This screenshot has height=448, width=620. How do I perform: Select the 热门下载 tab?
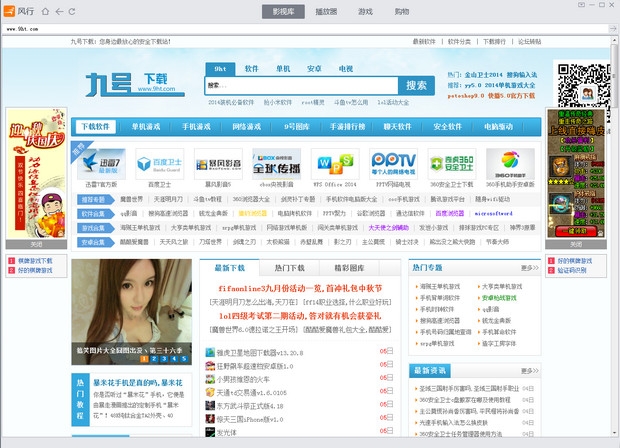click(289, 268)
